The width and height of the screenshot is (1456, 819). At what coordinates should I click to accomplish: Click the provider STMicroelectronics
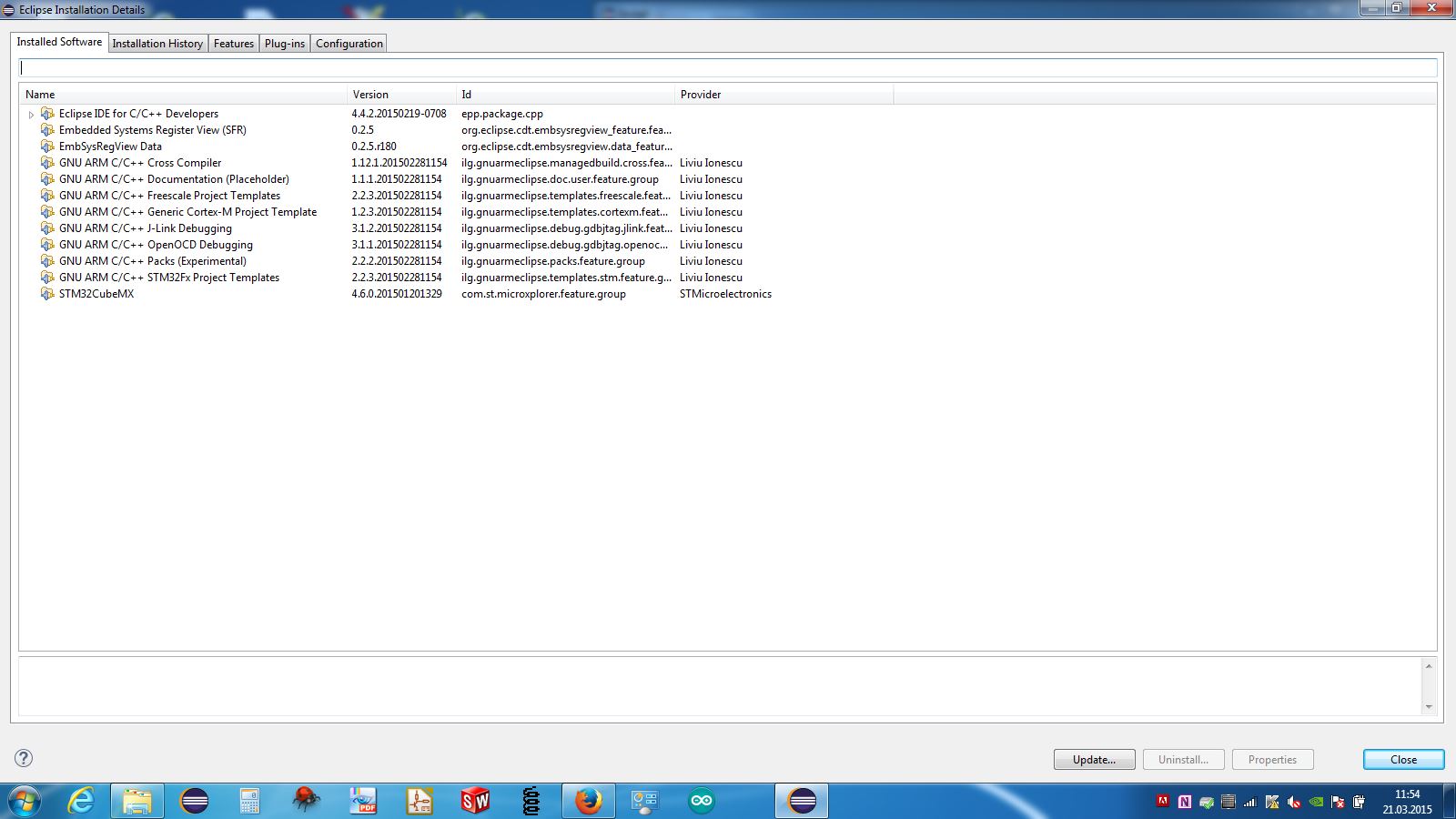pos(725,294)
